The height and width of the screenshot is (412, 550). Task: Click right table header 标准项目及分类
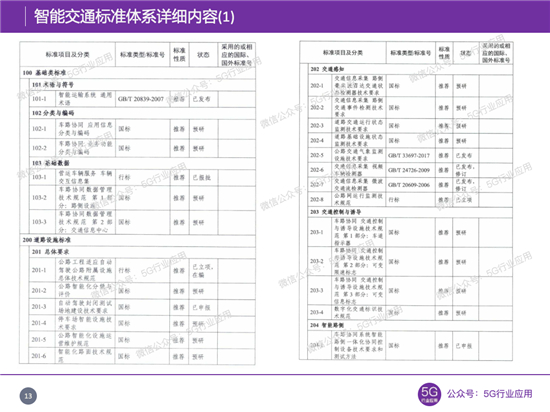click(343, 53)
